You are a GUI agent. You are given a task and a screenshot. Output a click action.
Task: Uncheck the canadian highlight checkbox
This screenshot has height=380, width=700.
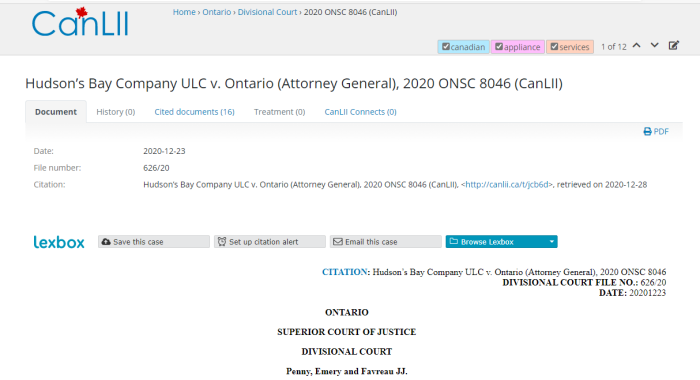pyautogui.click(x=446, y=46)
